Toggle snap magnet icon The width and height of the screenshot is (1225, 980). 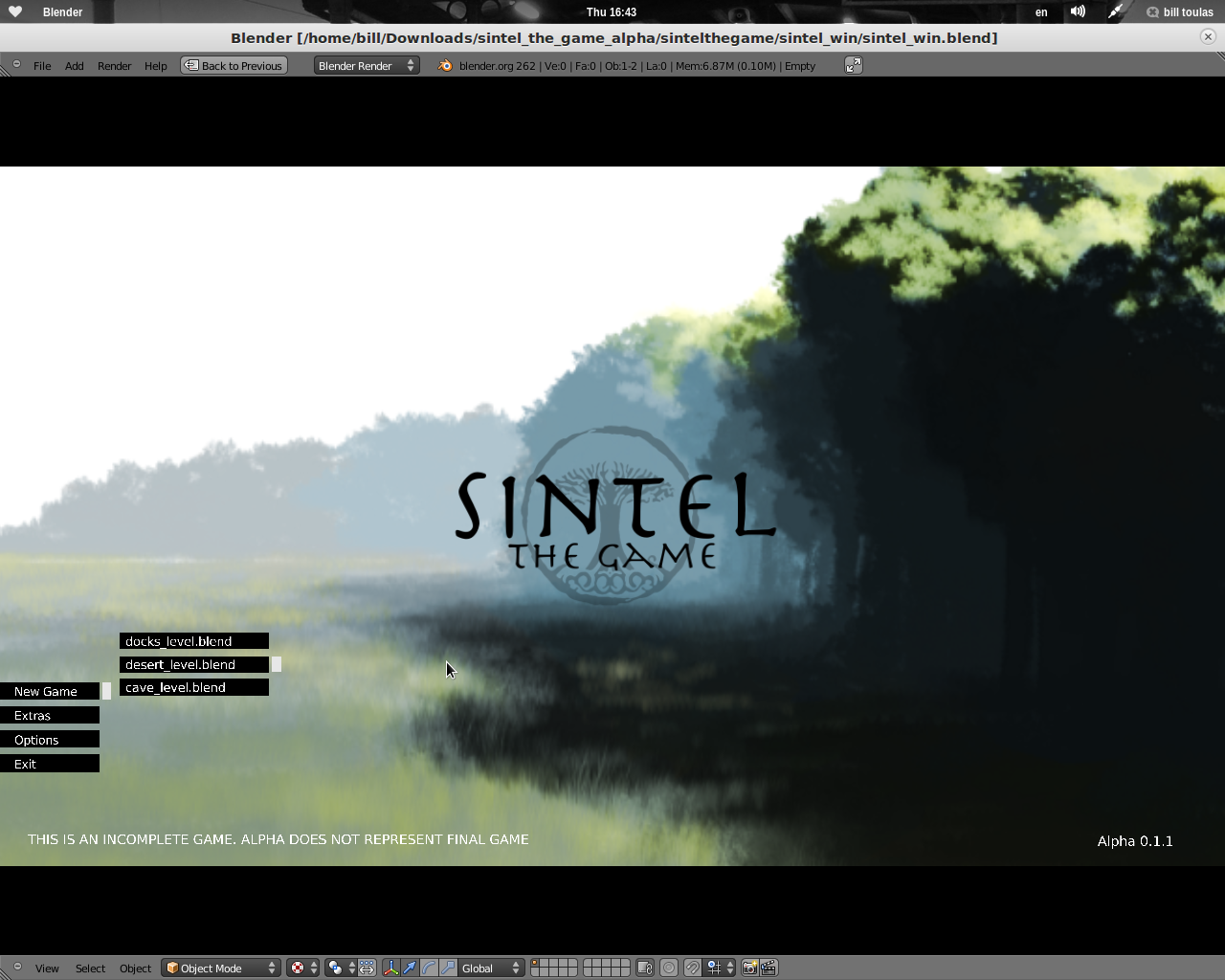[692, 969]
